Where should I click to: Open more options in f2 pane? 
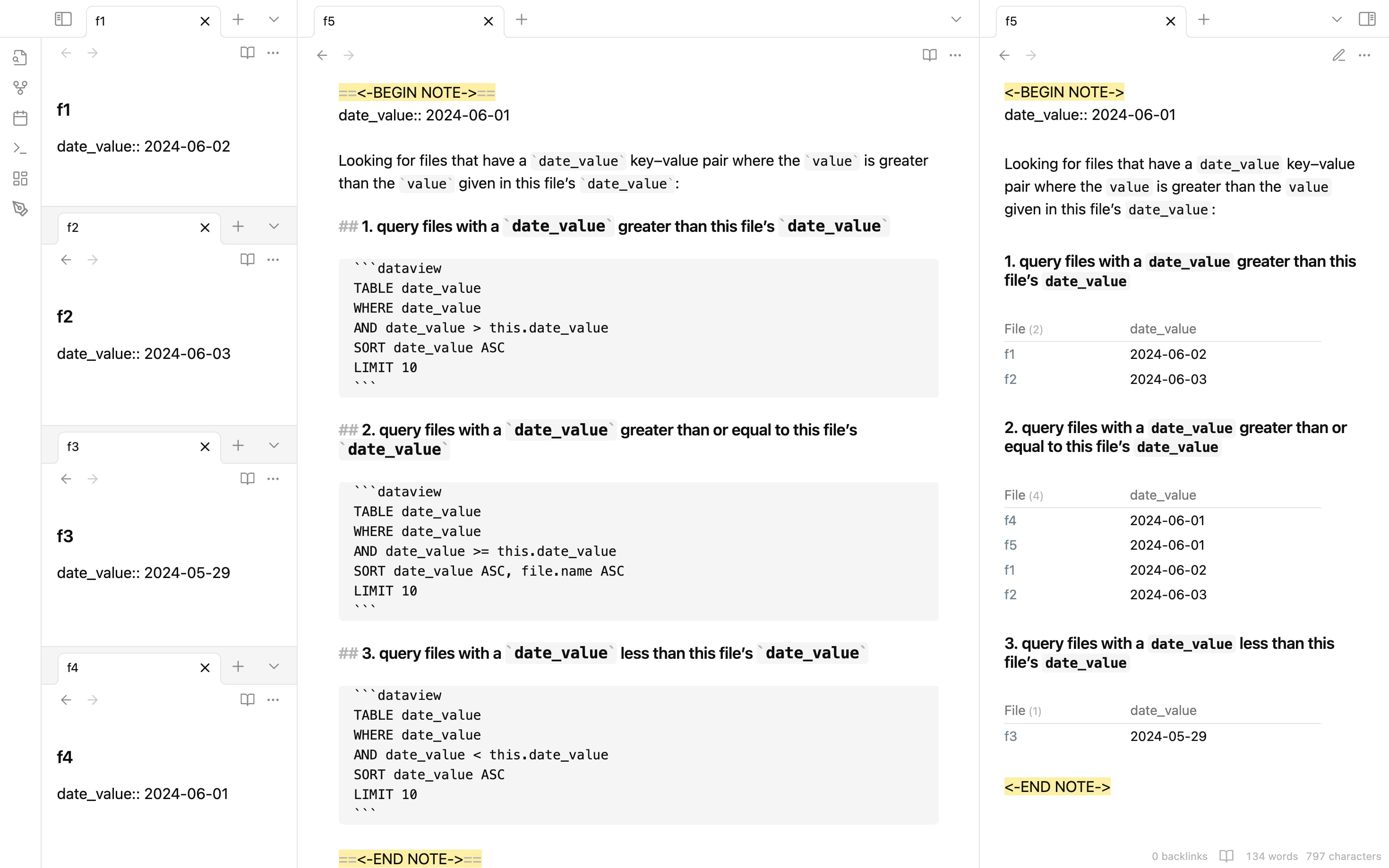pyautogui.click(x=274, y=259)
